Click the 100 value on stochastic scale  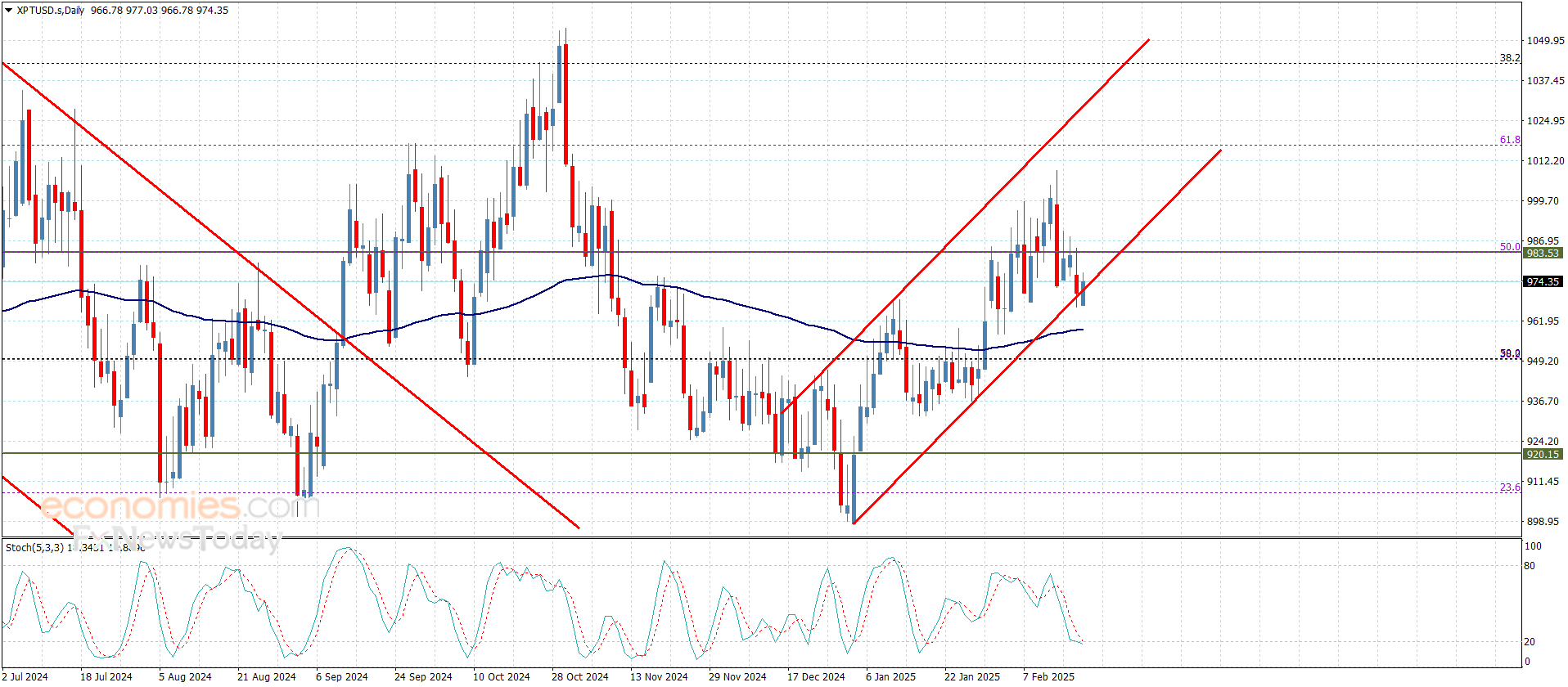click(1533, 546)
